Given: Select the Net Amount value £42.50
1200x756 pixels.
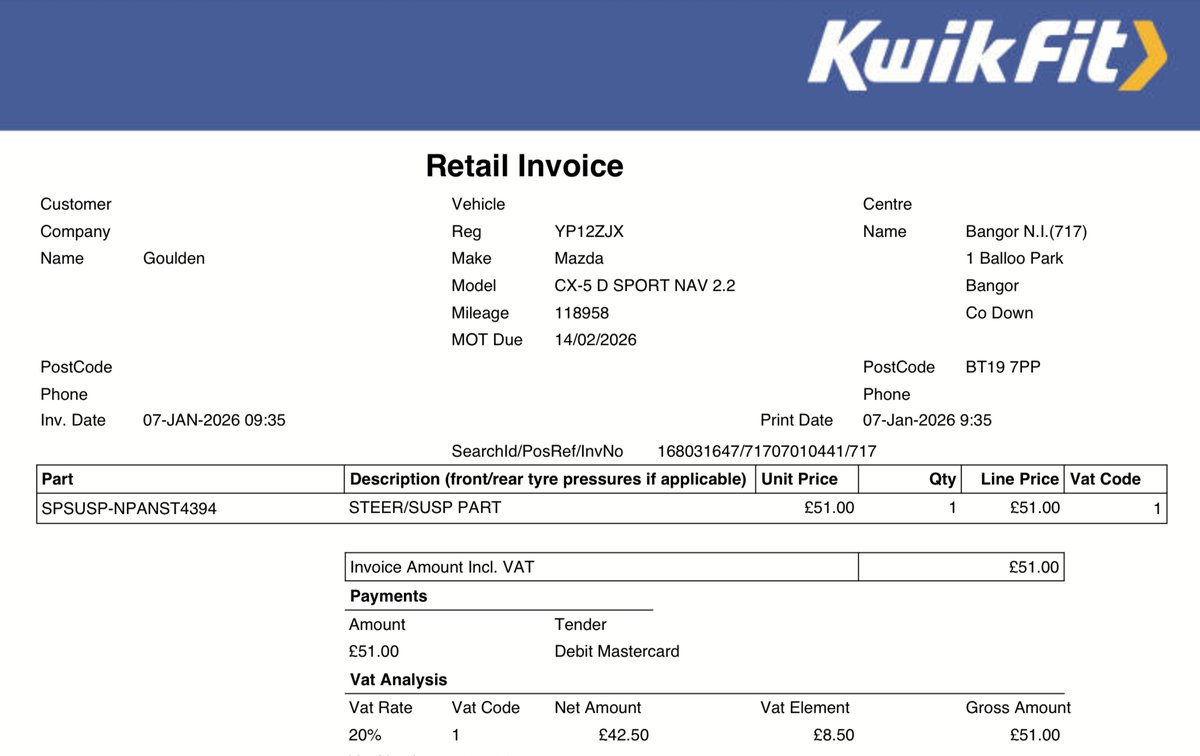Looking at the screenshot, I should click(x=623, y=735).
